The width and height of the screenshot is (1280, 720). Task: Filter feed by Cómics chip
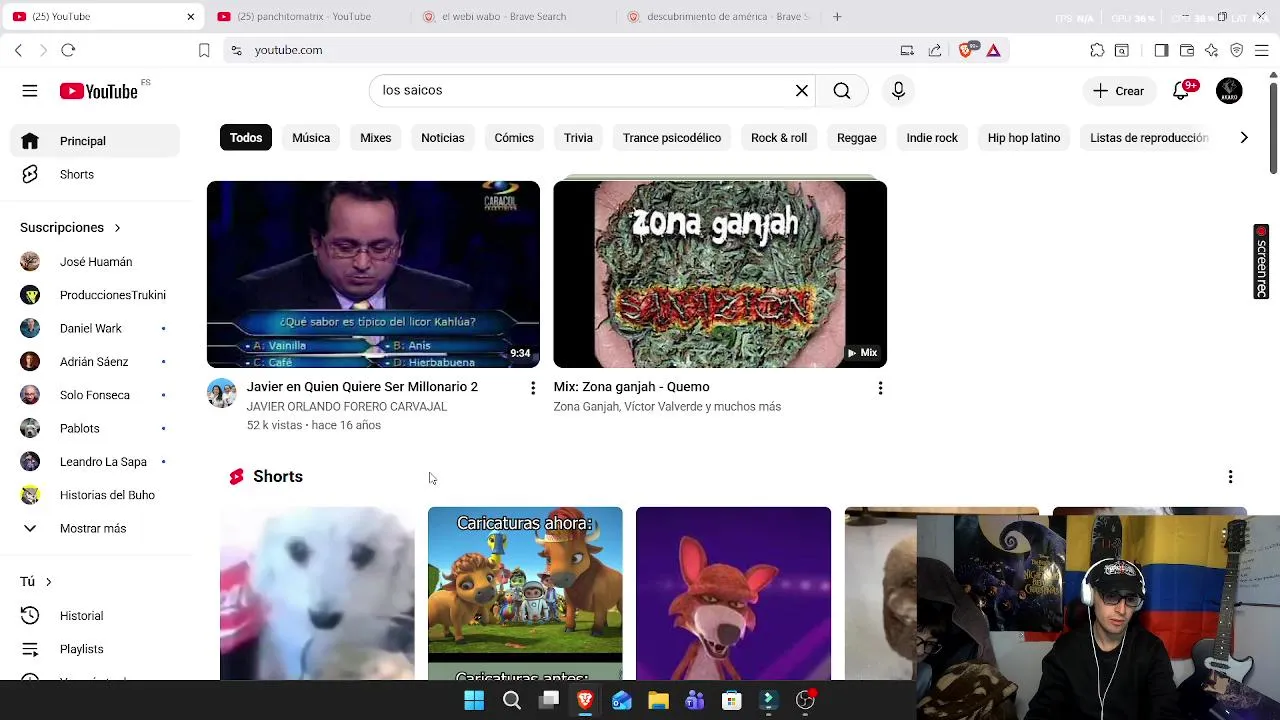(x=514, y=138)
